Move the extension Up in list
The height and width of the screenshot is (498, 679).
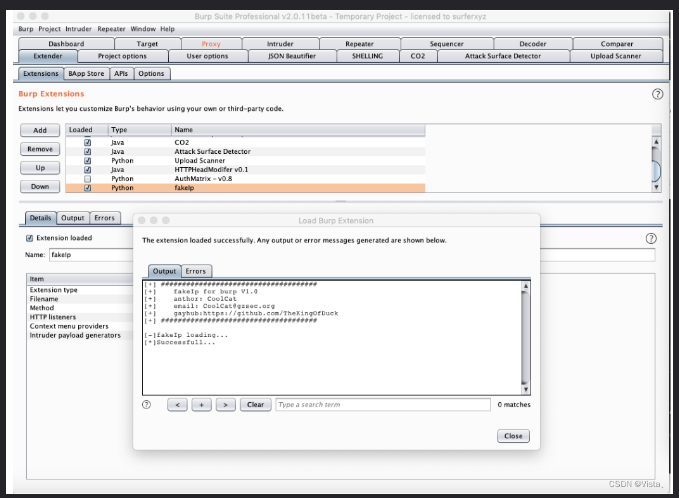tap(40, 168)
